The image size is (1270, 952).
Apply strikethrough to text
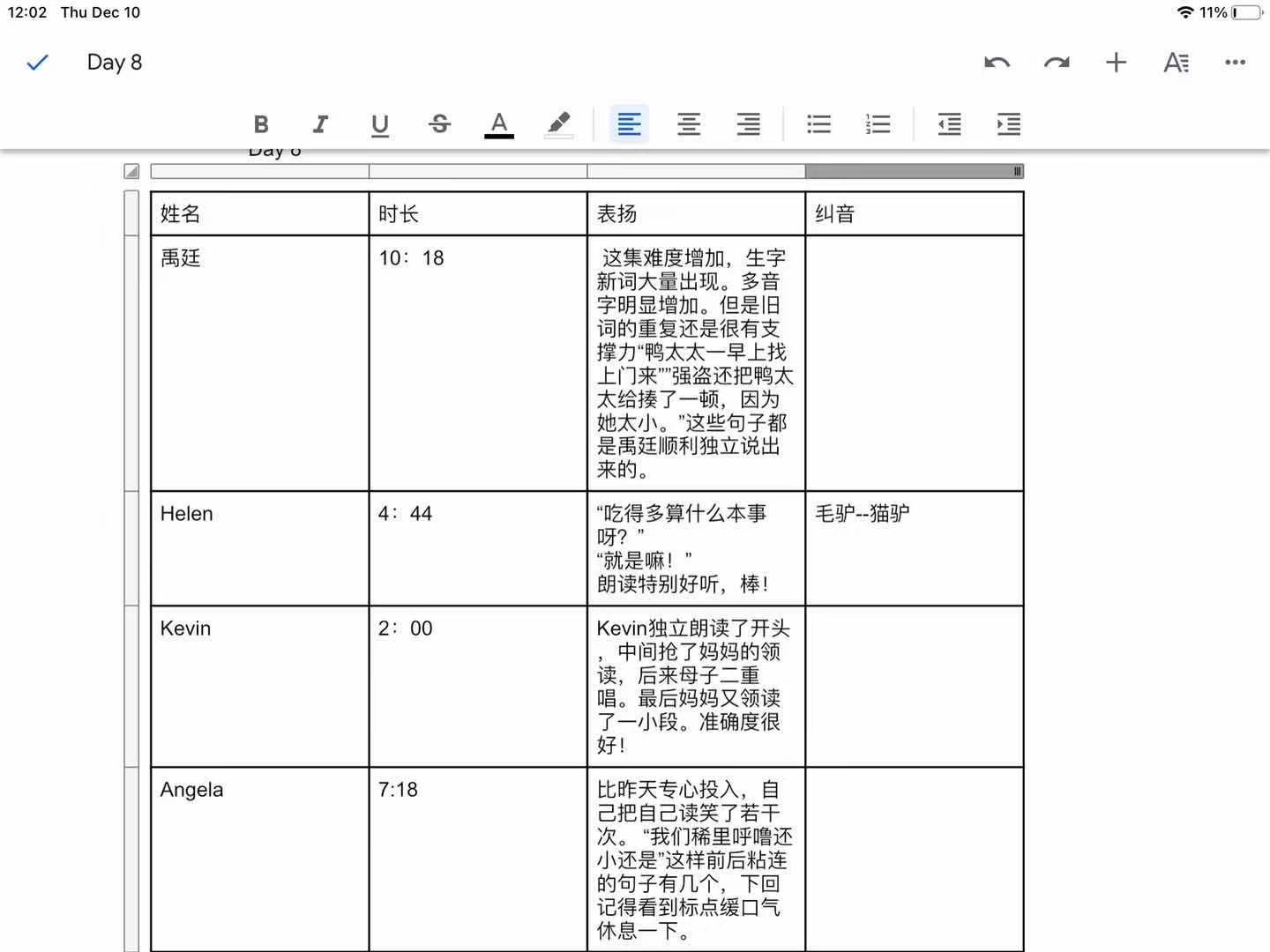(439, 124)
